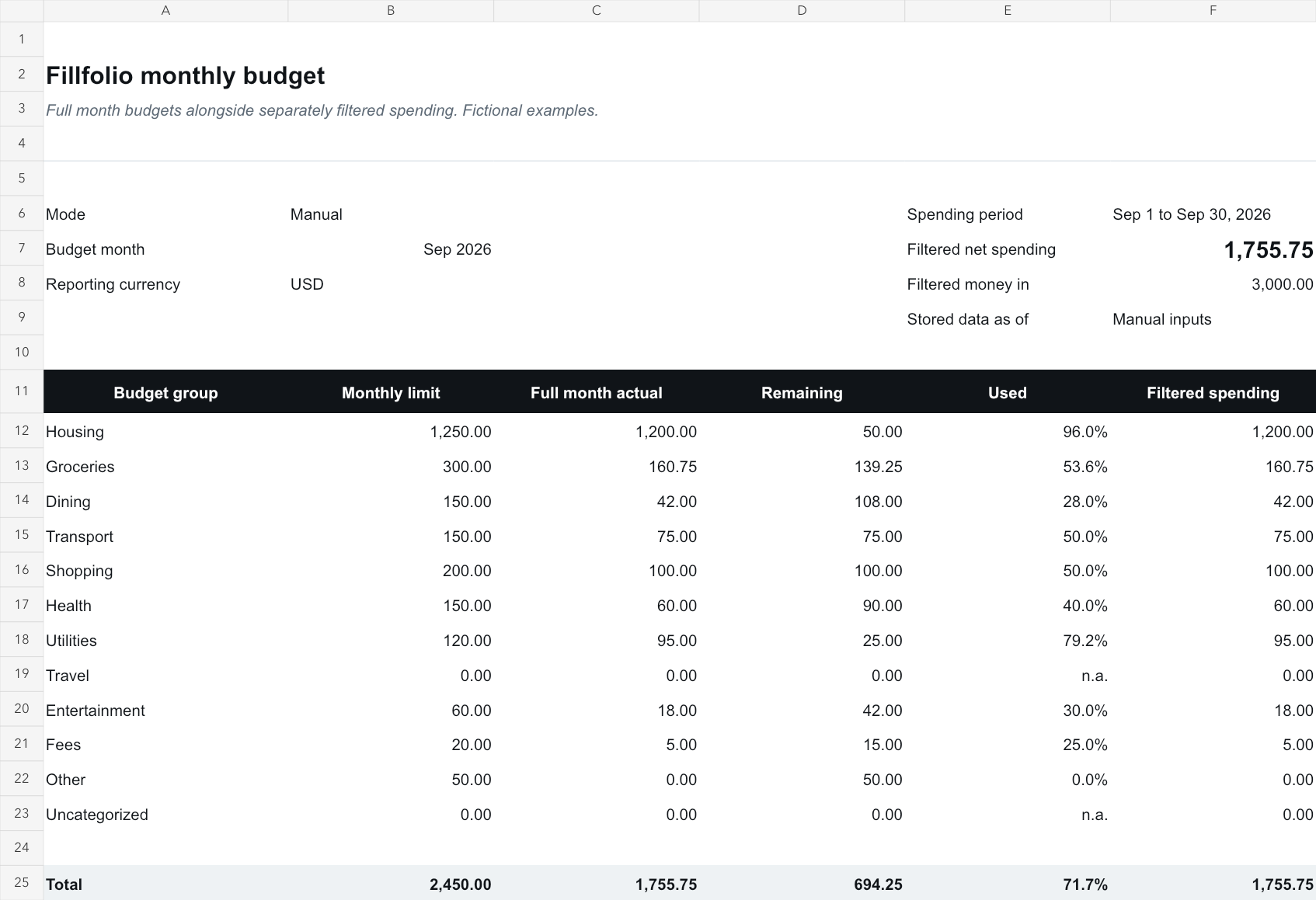1316x900 pixels.
Task: Click the "Filtered spending" table header
Action: (1213, 393)
